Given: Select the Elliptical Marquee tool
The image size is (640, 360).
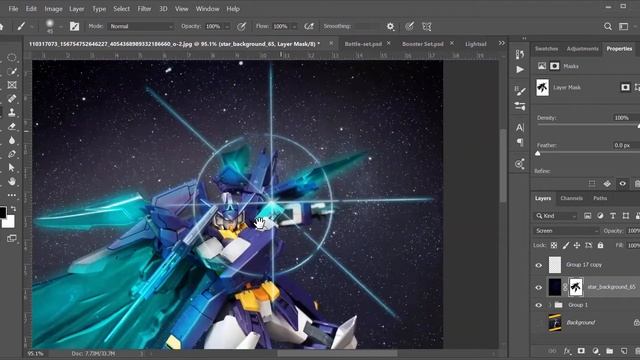Looking at the screenshot, I should (x=12, y=57).
